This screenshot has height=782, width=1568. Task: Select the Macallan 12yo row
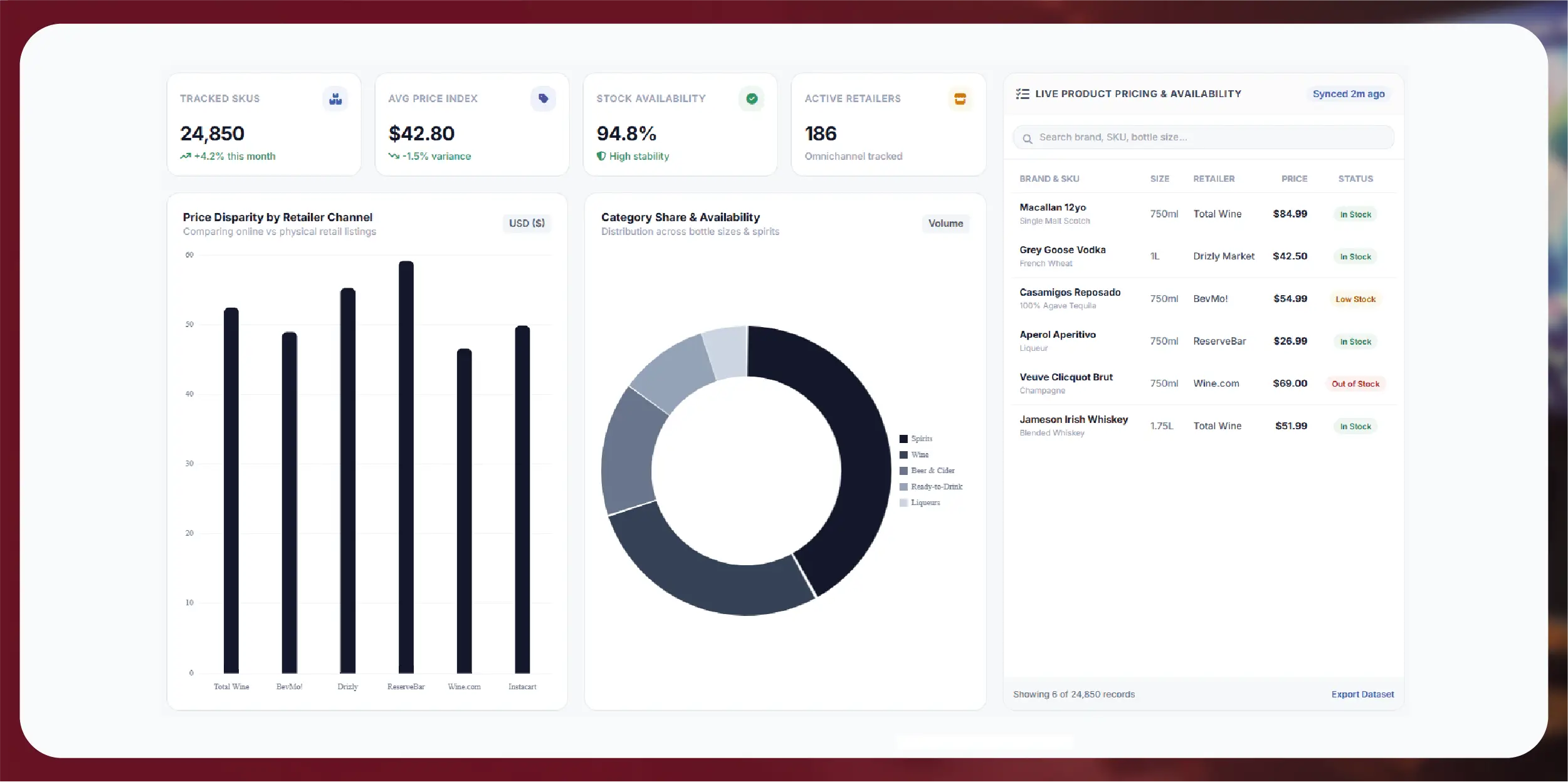1203,214
